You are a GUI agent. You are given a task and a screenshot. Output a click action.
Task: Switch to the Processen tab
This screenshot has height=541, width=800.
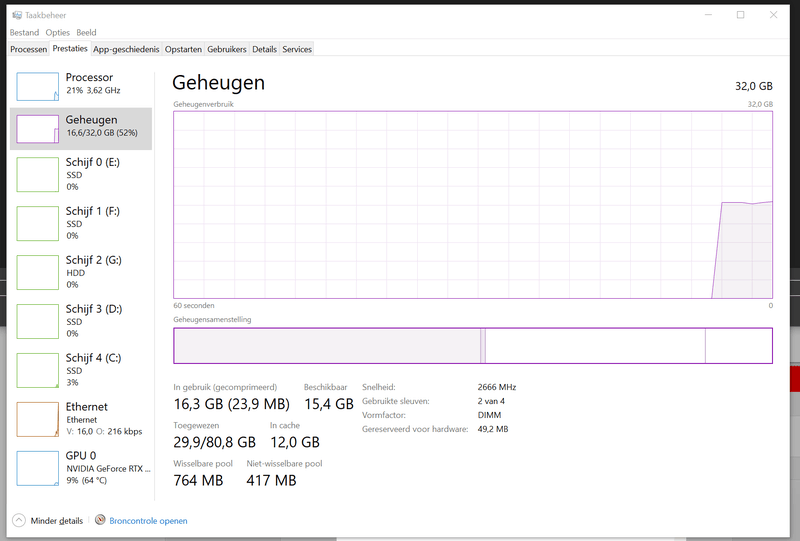point(29,49)
